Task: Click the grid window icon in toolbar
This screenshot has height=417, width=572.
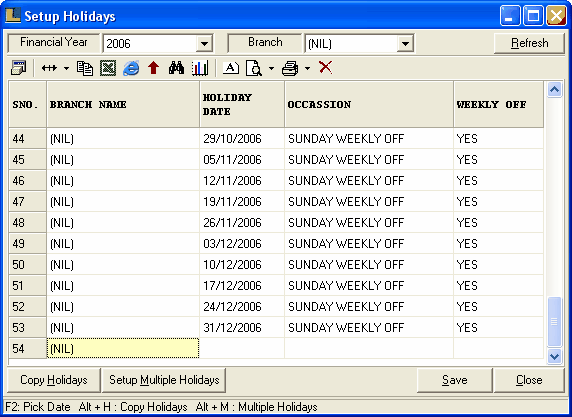Action: 19,68
